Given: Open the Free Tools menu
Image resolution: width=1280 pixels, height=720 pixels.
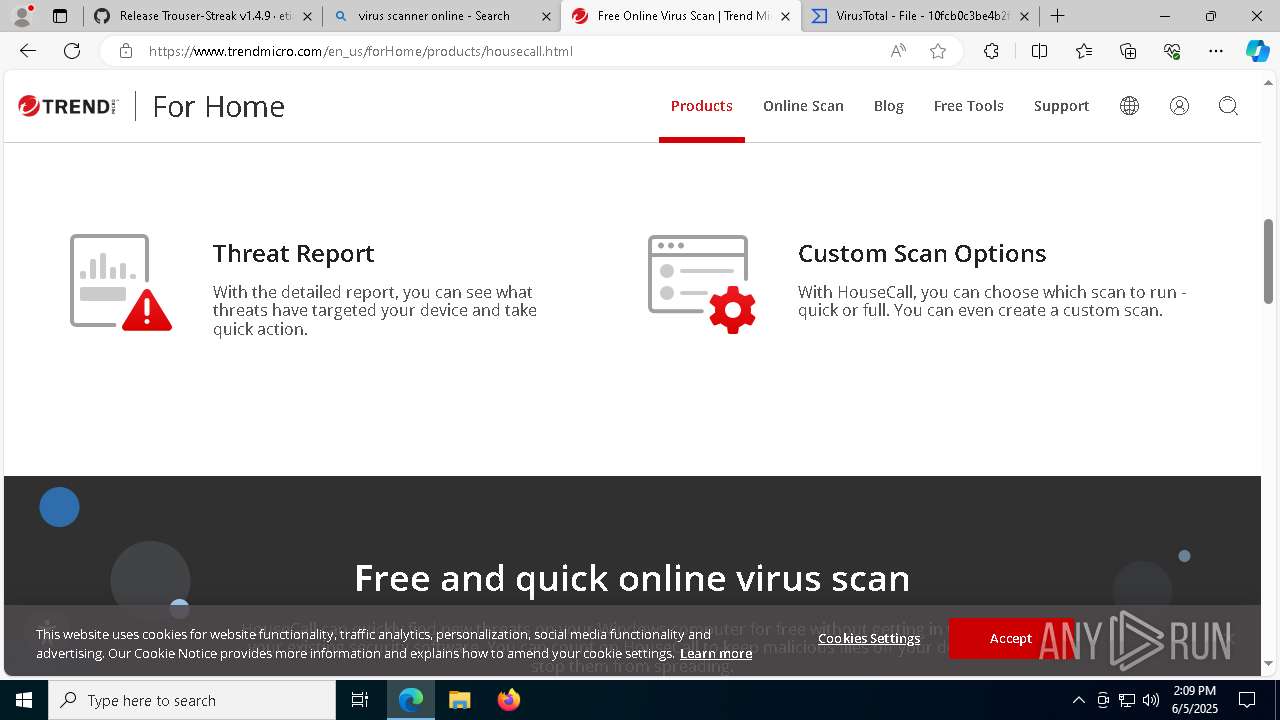Looking at the screenshot, I should tap(968, 106).
